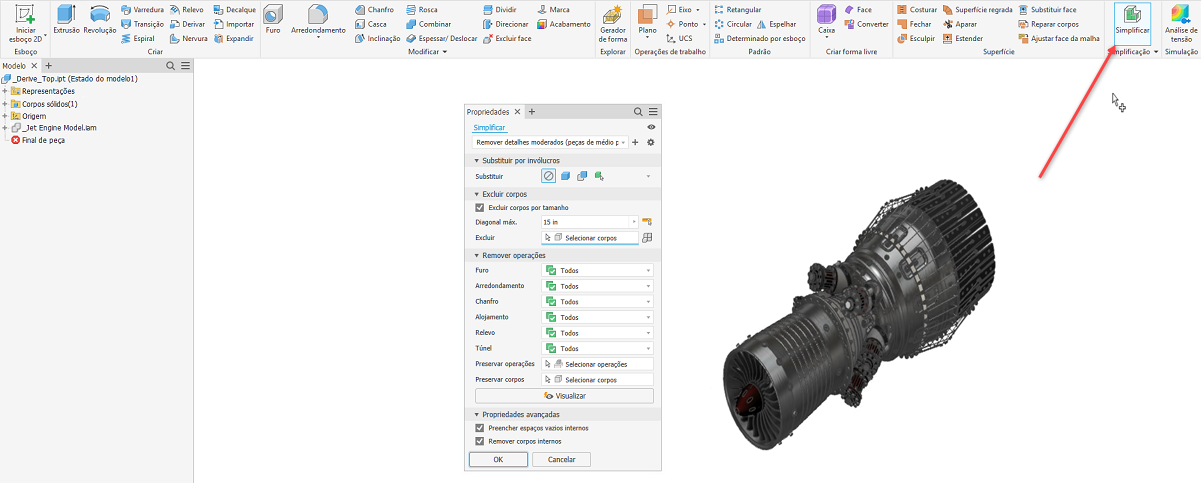Click the Propriedades panel tab
The height and width of the screenshot is (483, 1201).
[488, 112]
